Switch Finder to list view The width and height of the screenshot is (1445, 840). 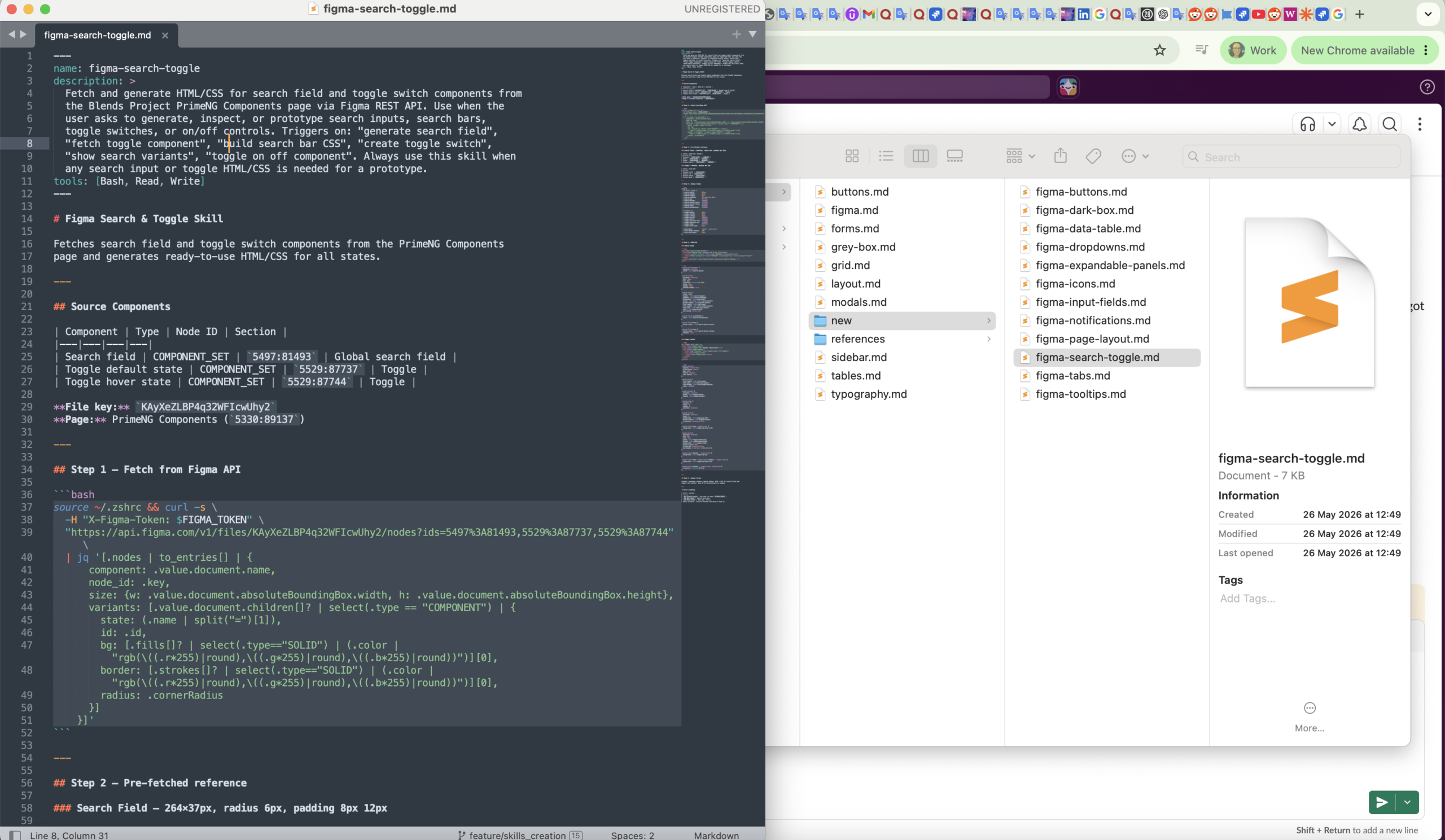click(886, 156)
